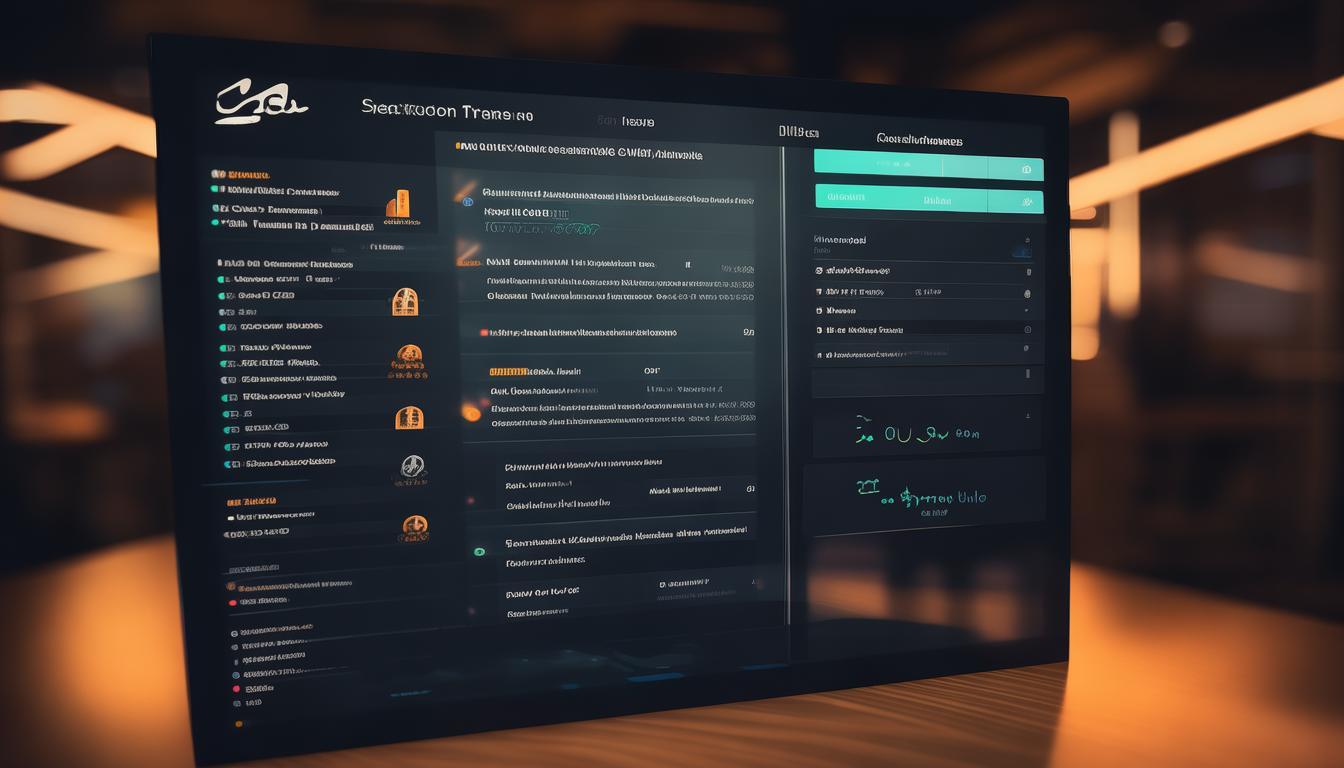This screenshot has height=768, width=1344.
Task: Click the orange round badge icon near sidebar bottom
Action: point(414,527)
